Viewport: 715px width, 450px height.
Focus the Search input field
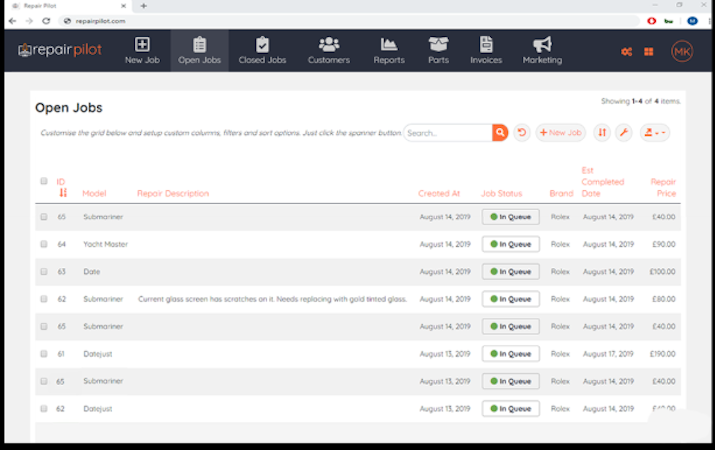click(x=448, y=133)
